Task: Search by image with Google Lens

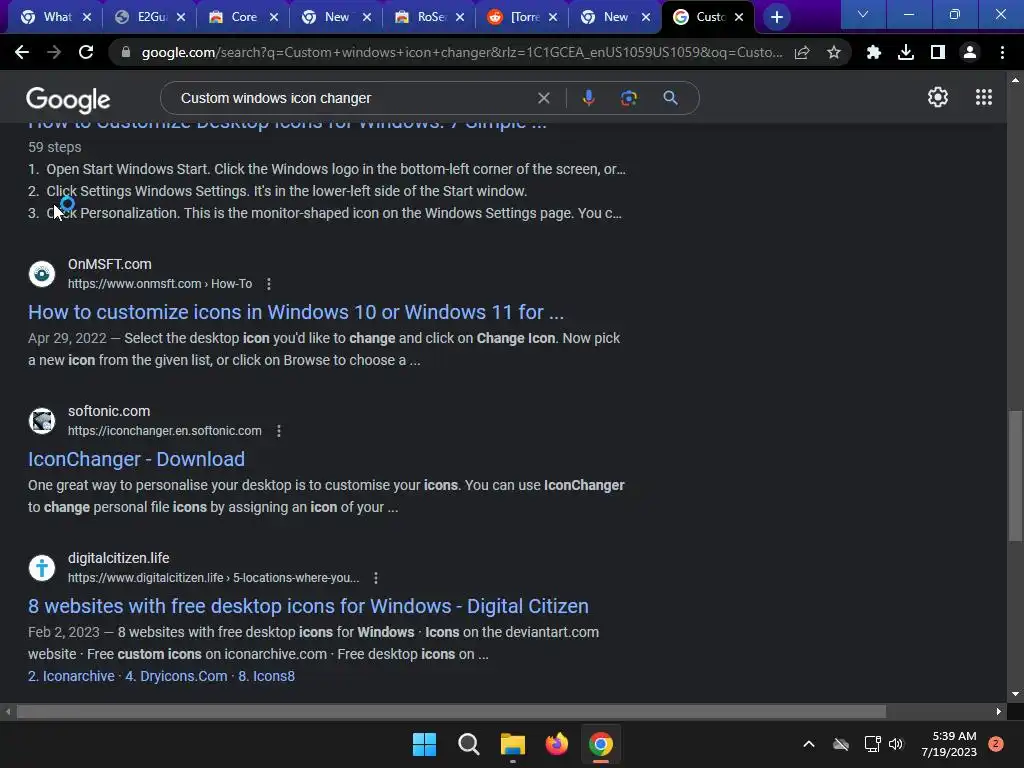Action: 629,98
